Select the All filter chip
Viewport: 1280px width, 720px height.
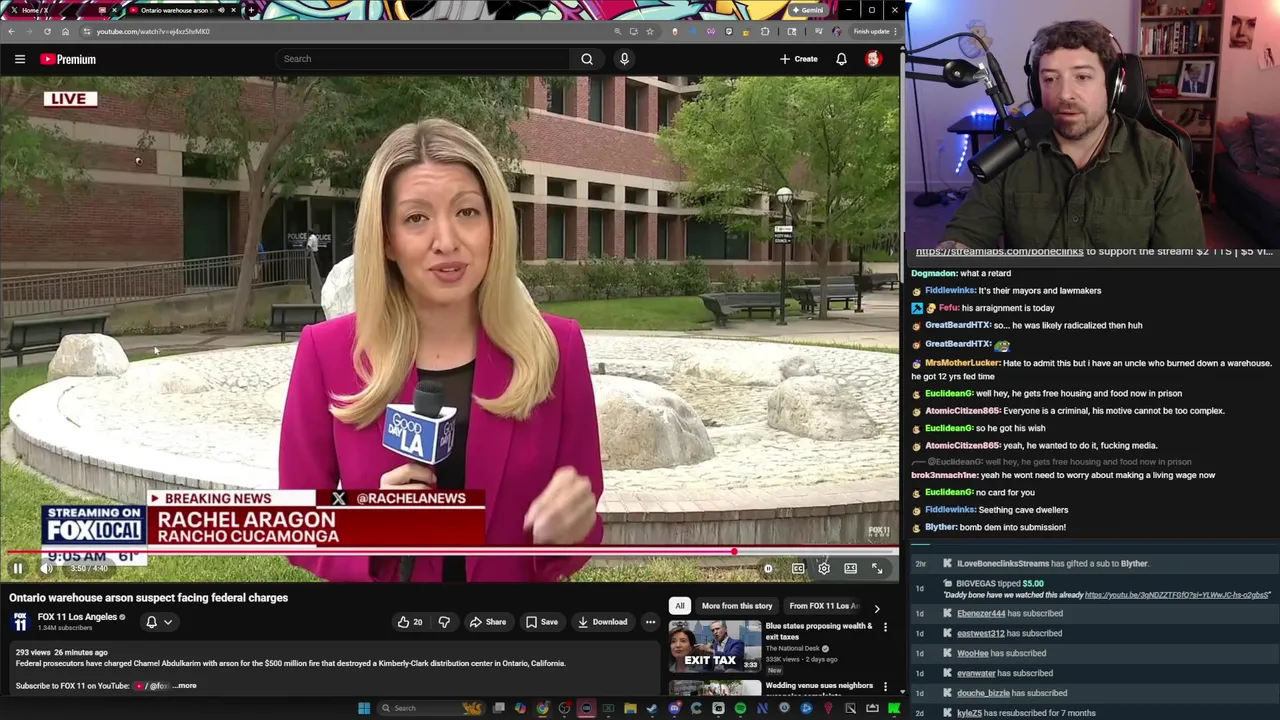(x=680, y=606)
